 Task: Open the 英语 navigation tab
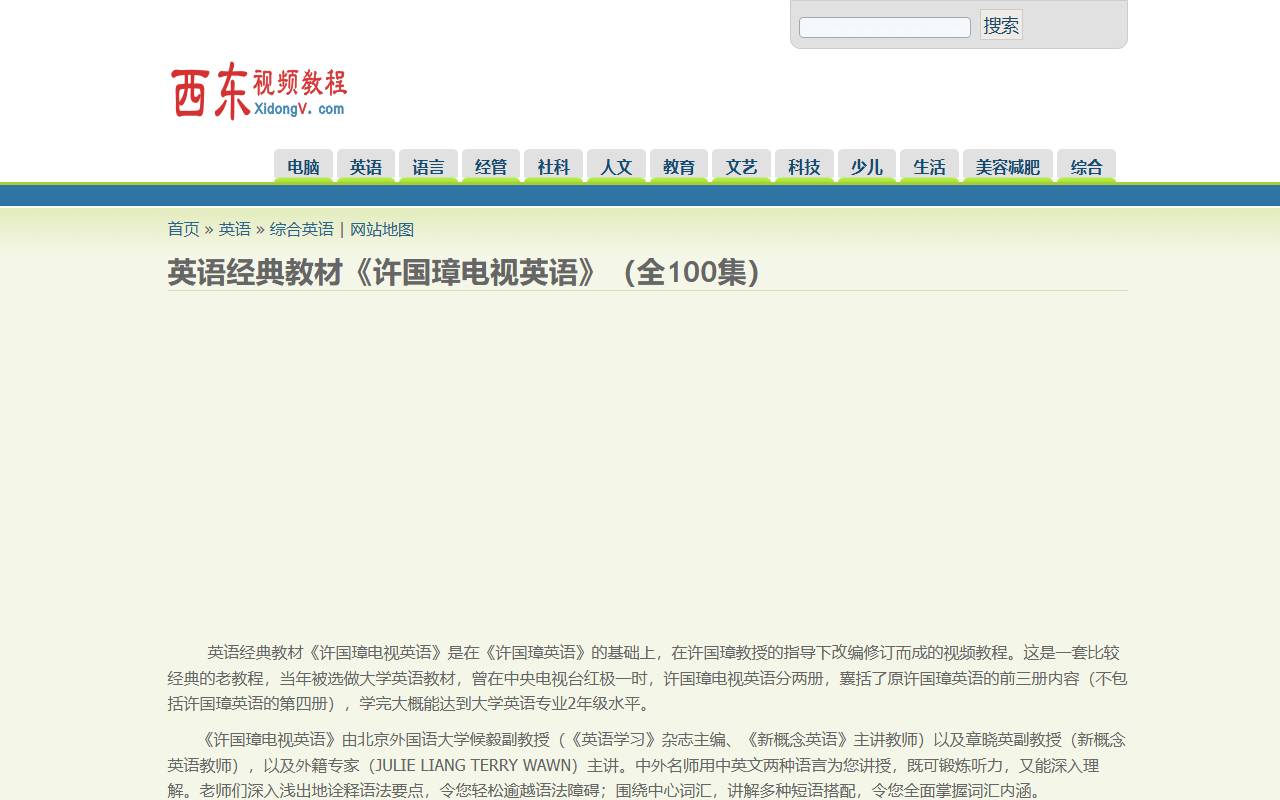pyautogui.click(x=366, y=166)
